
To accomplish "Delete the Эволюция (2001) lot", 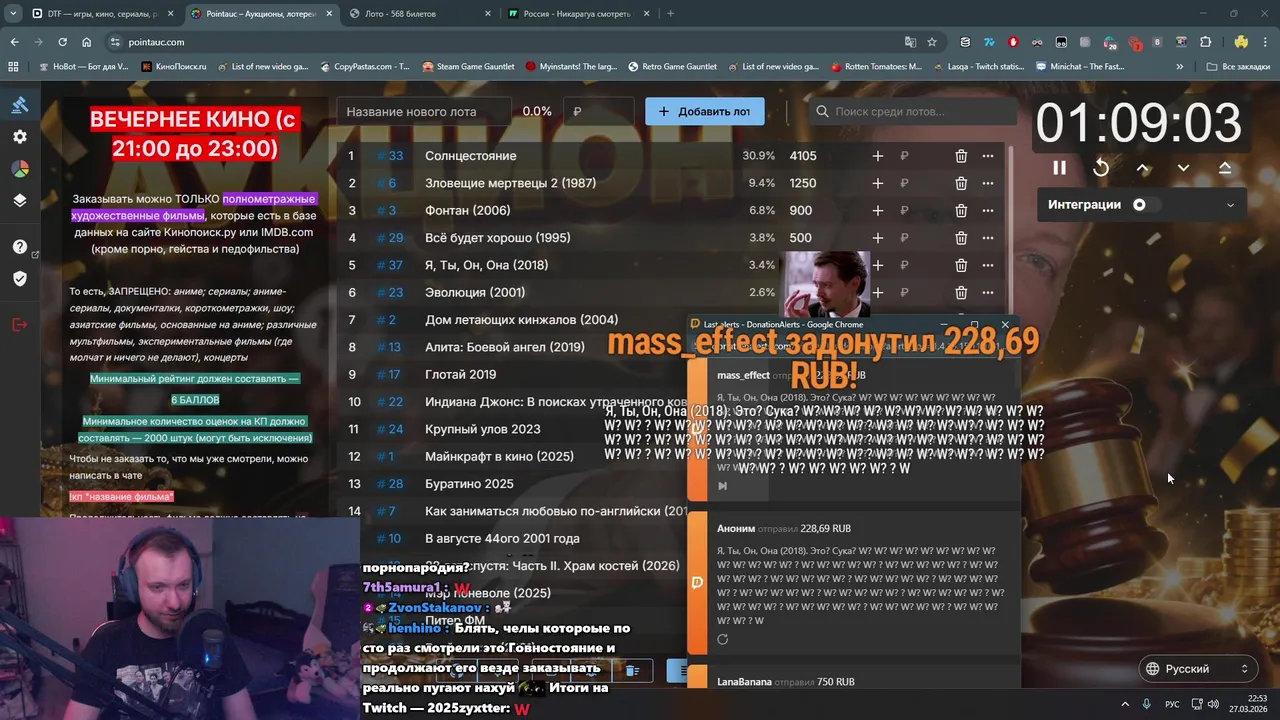I will (x=961, y=293).
